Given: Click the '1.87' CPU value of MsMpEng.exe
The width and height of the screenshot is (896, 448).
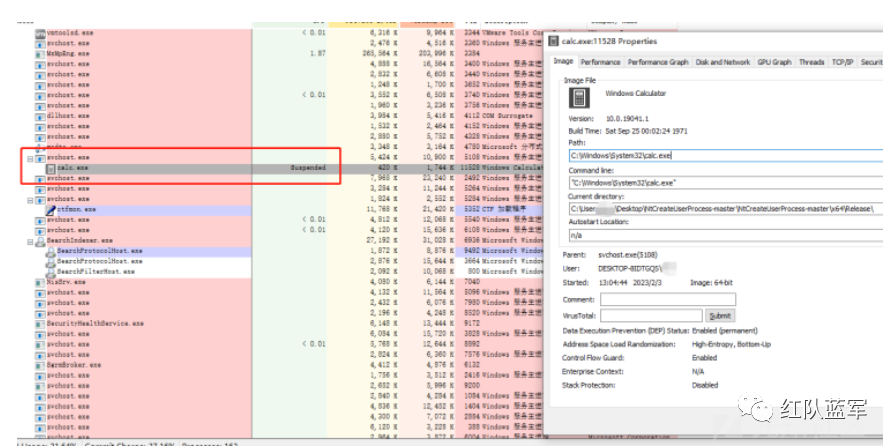Looking at the screenshot, I should (x=317, y=54).
